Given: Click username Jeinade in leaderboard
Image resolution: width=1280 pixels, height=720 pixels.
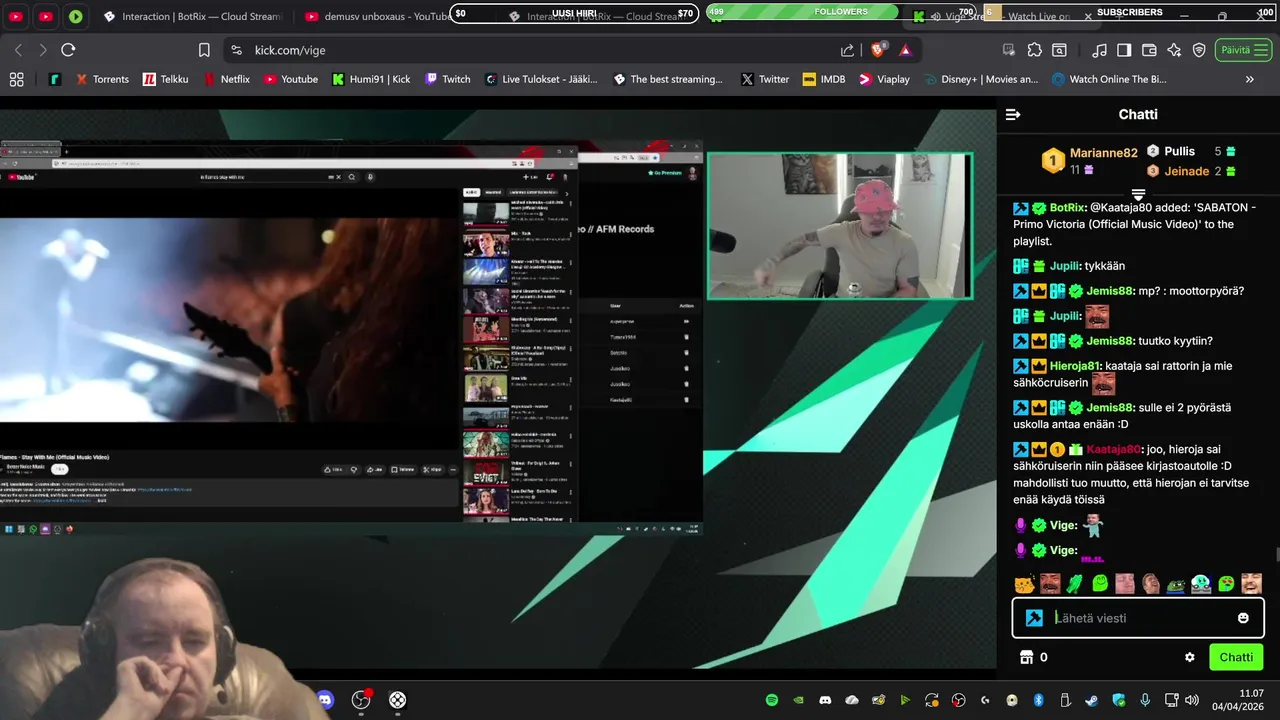Looking at the screenshot, I should 1186,171.
